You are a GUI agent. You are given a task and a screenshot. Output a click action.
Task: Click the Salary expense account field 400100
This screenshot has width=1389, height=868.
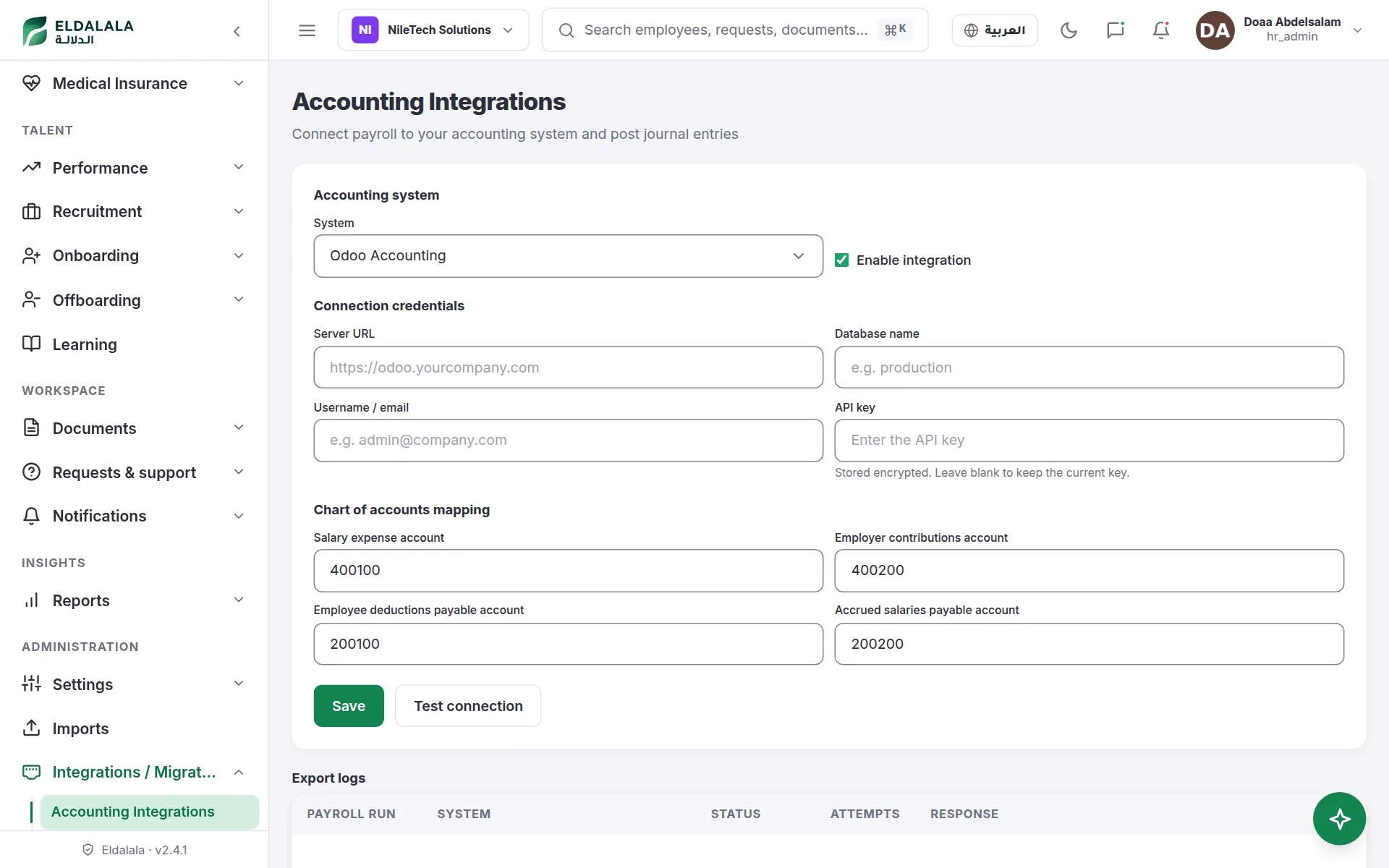pyautogui.click(x=568, y=571)
